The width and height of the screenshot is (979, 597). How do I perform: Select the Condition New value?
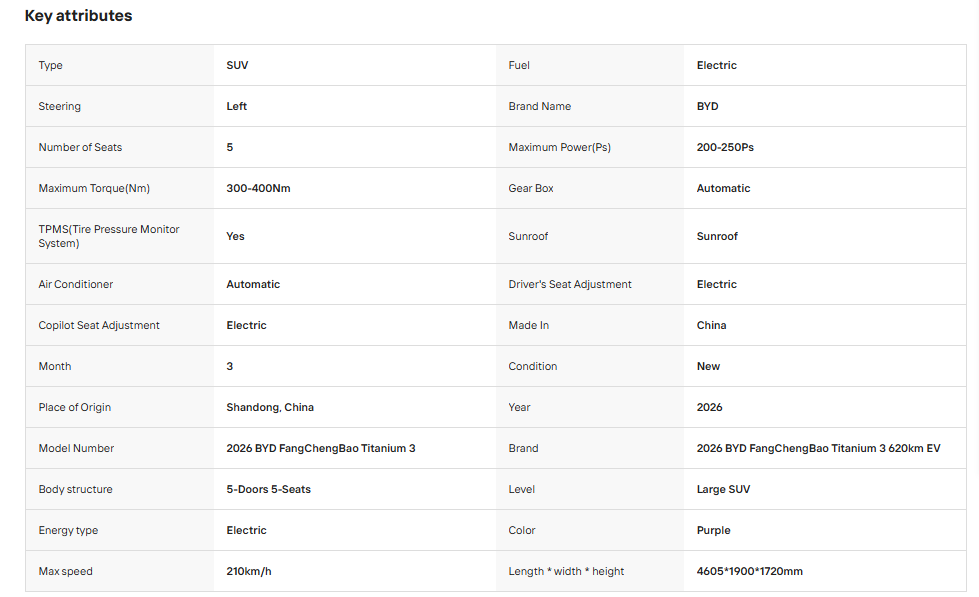[x=708, y=367]
